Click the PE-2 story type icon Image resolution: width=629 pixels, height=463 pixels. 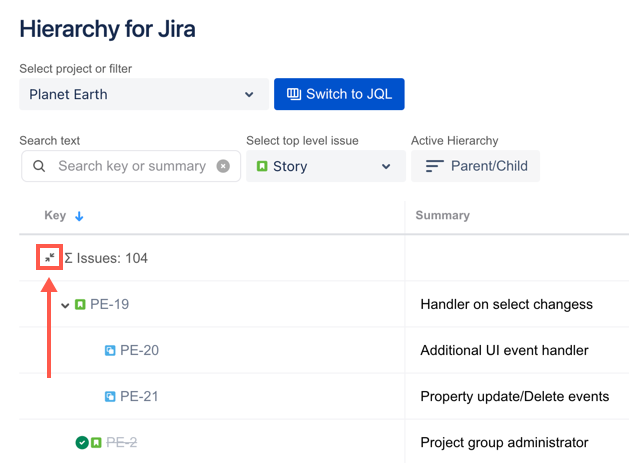click(96, 443)
